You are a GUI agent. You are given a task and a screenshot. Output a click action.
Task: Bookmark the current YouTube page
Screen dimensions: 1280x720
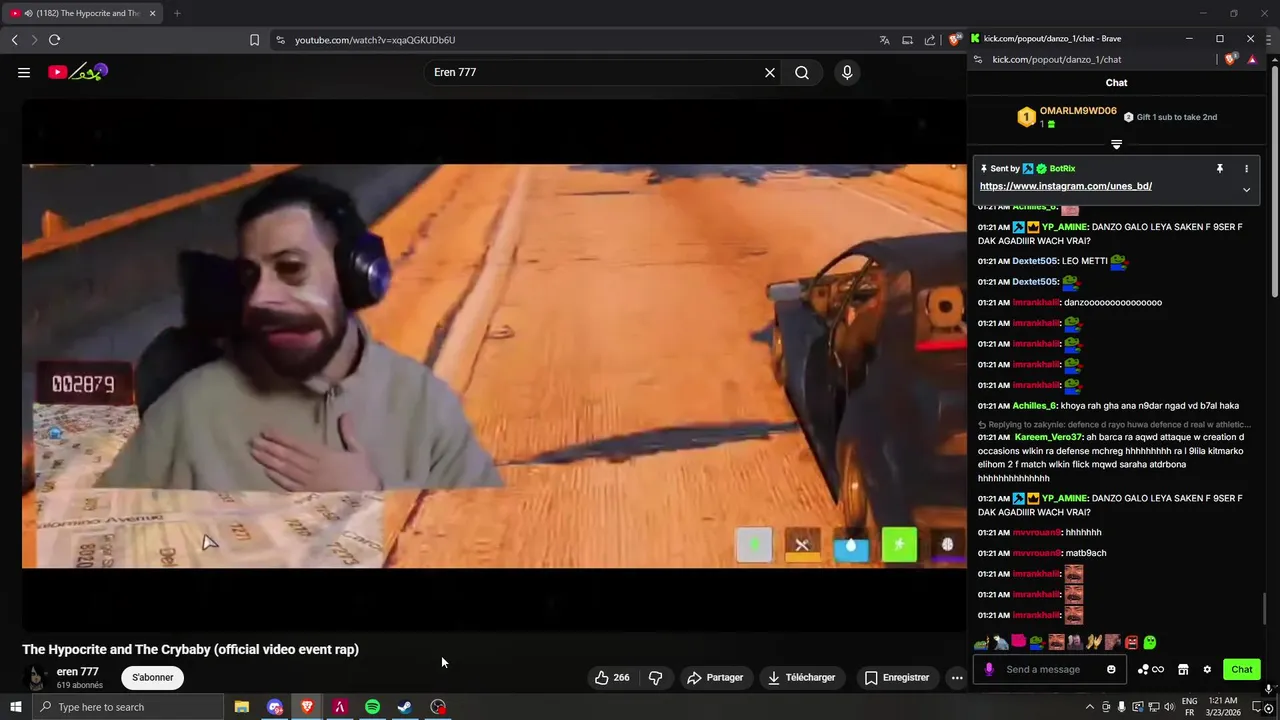pyautogui.click(x=254, y=40)
